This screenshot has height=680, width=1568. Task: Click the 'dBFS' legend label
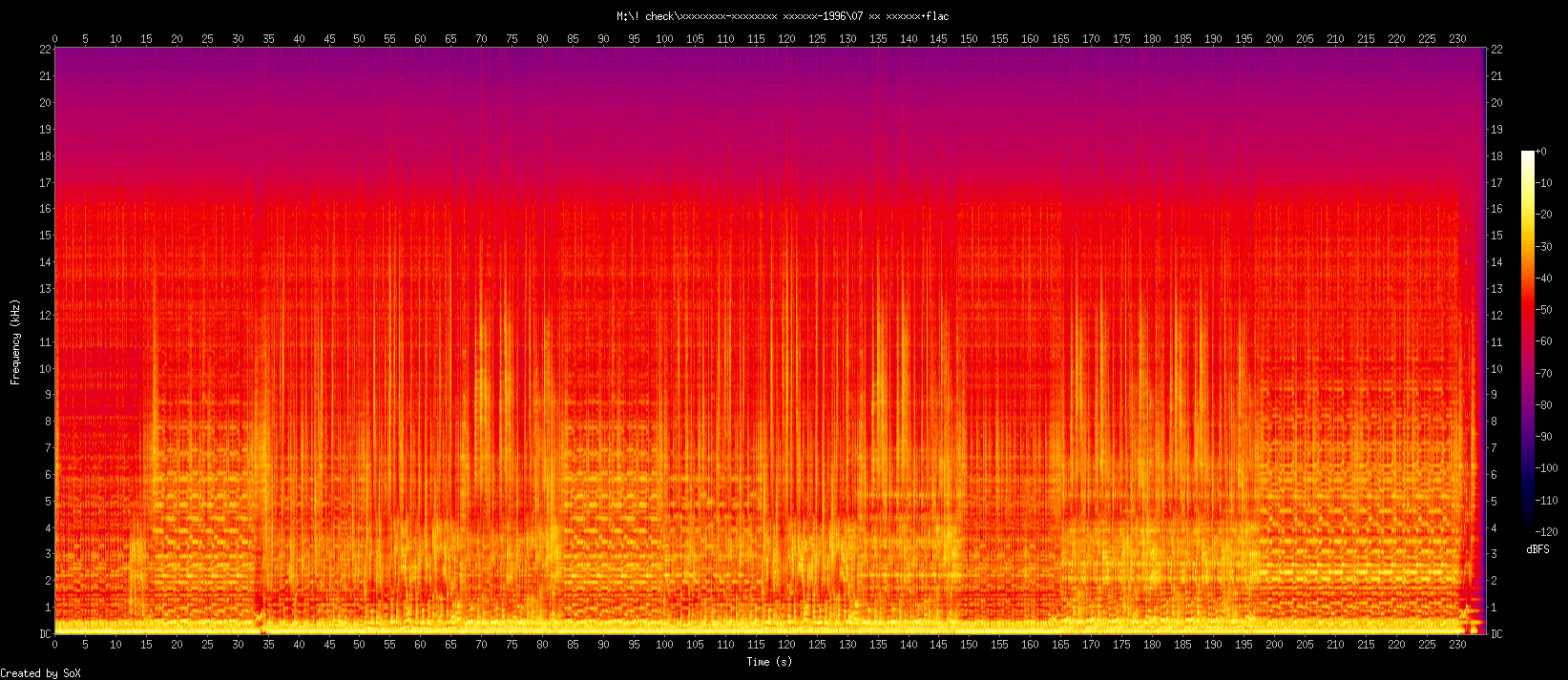[1537, 549]
